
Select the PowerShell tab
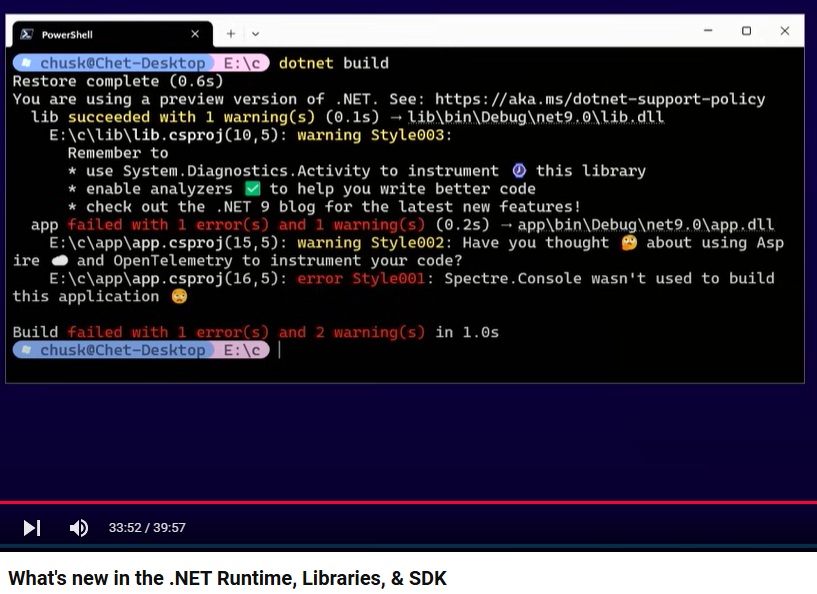pos(100,34)
